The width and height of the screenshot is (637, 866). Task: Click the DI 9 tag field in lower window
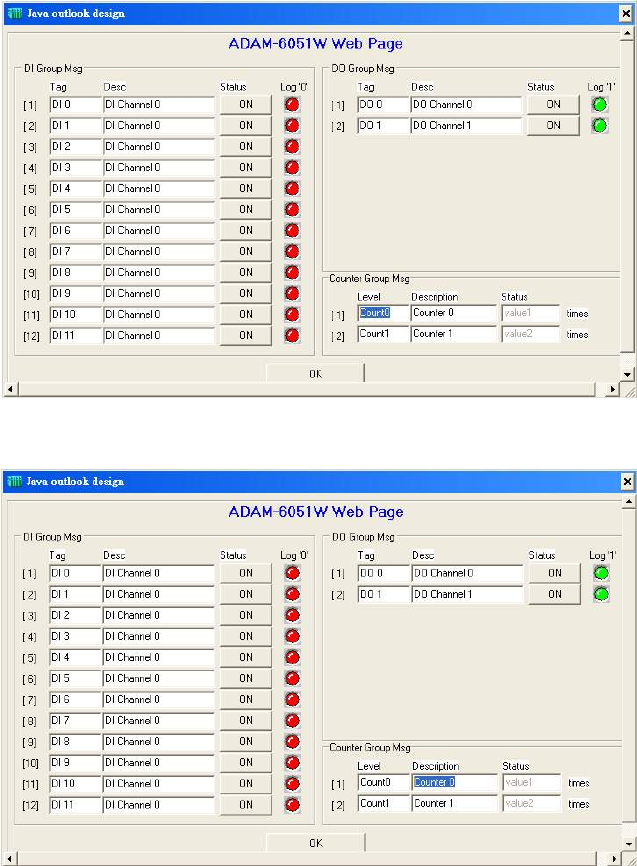[76, 762]
